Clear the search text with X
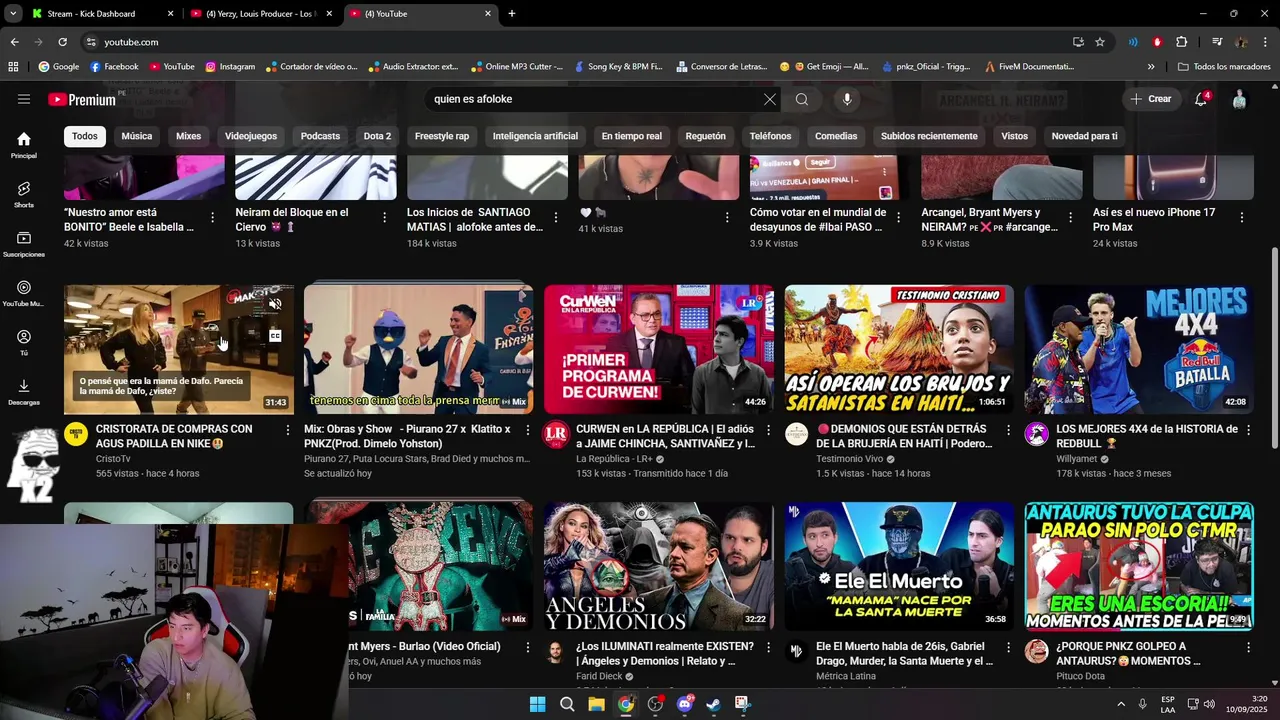 769,99
